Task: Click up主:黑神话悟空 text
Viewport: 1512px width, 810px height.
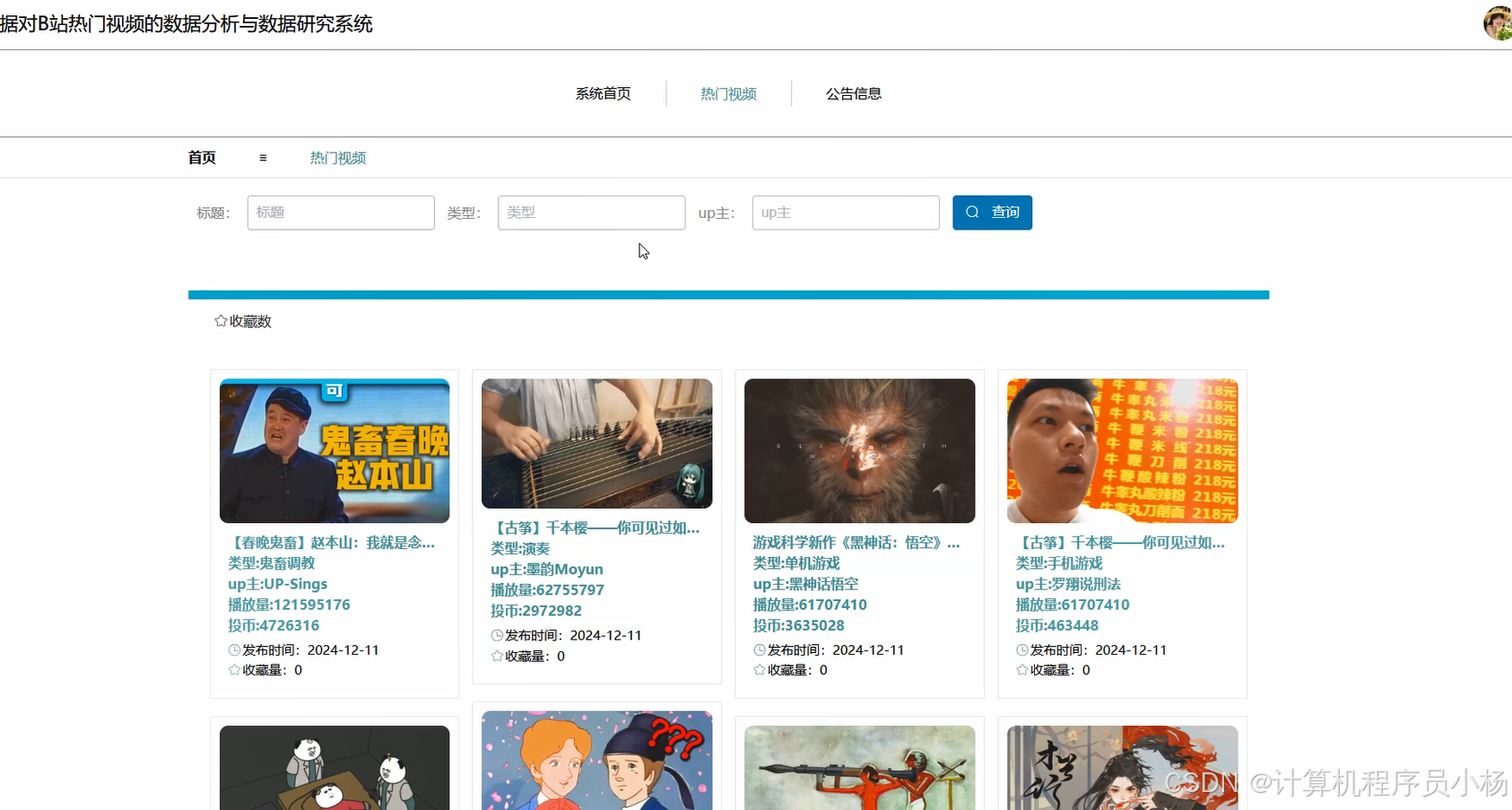Action: tap(805, 584)
